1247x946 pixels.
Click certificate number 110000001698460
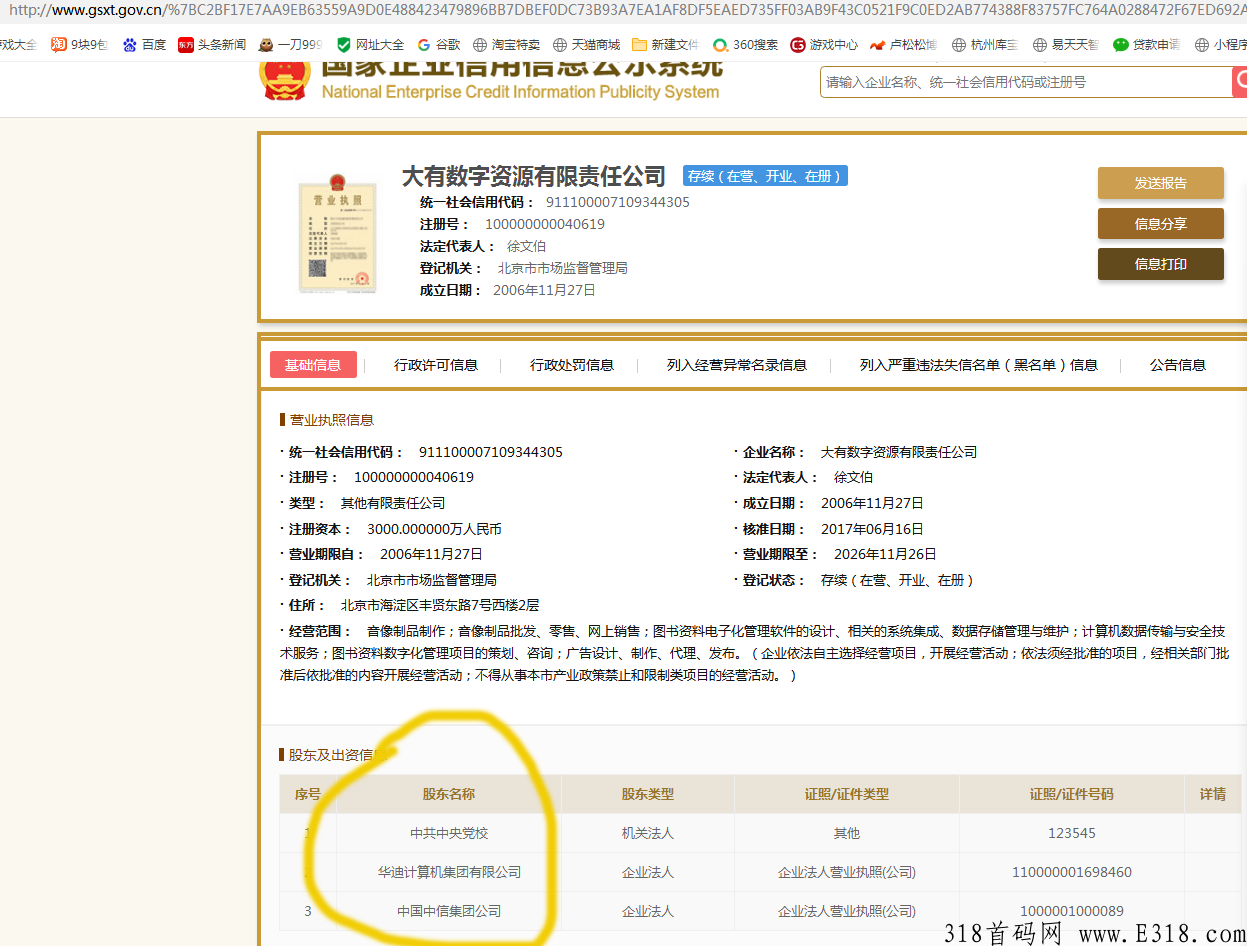coord(1072,872)
